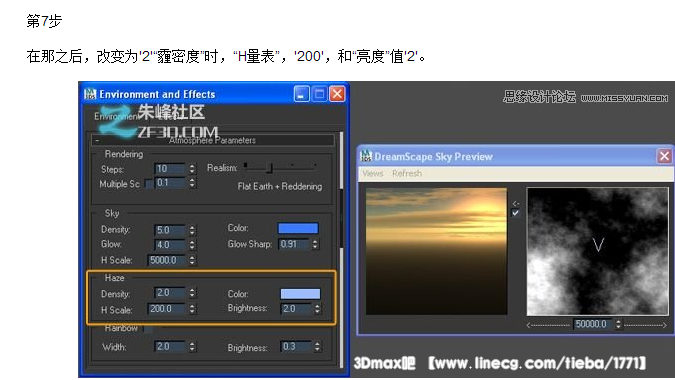Click the sunset sky preview thumbnail
The height and width of the screenshot is (380, 675).
(437, 251)
